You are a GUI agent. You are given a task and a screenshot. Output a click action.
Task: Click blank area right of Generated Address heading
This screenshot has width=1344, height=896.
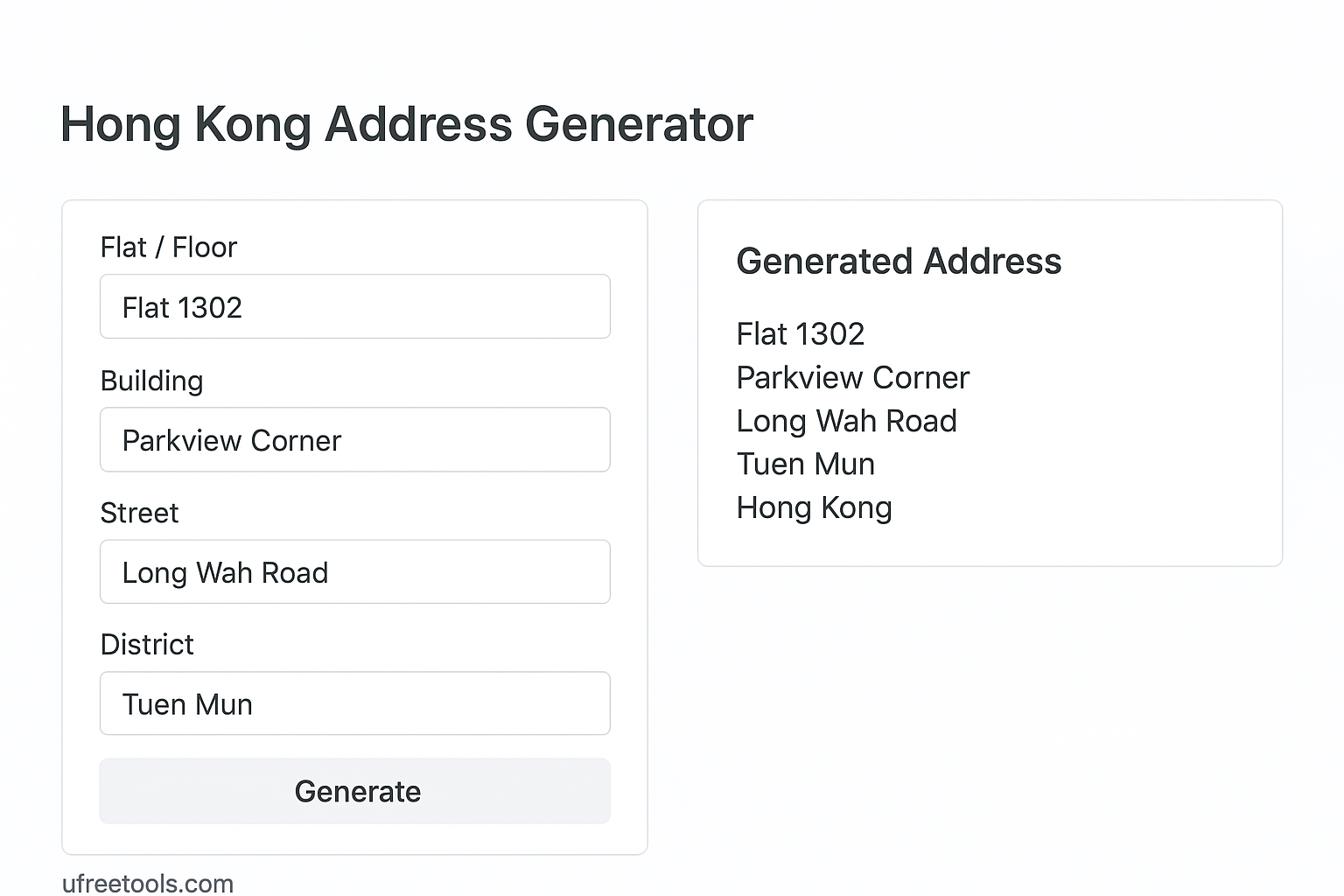click(x=1172, y=262)
